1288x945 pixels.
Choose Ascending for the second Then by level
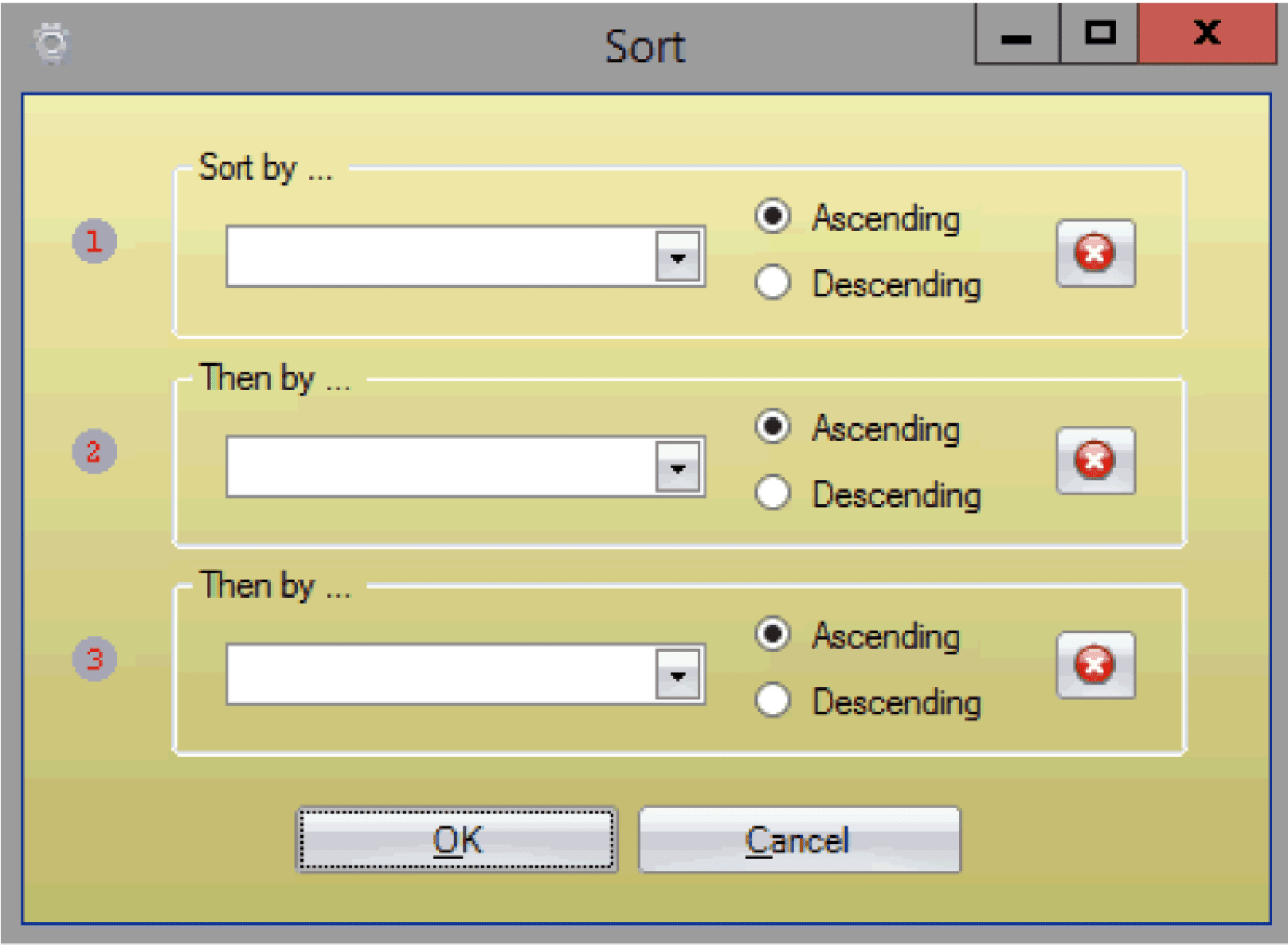(773, 427)
